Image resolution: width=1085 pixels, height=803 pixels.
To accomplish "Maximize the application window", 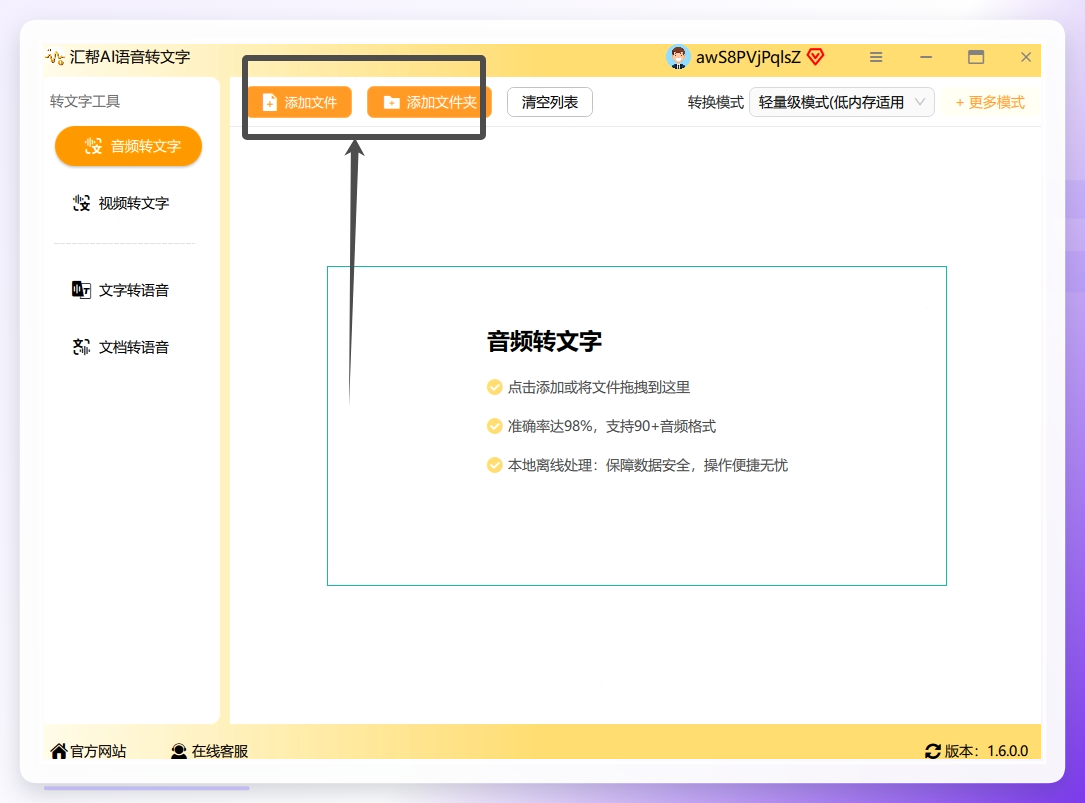I will point(976,57).
